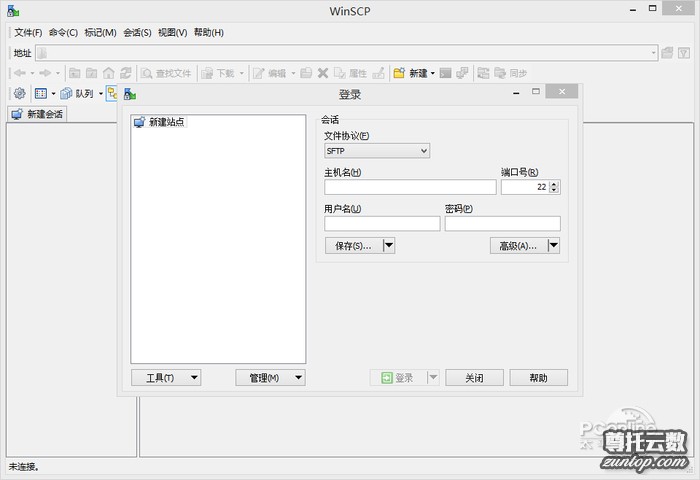Open the Mark (标记) menu

pyautogui.click(x=100, y=33)
